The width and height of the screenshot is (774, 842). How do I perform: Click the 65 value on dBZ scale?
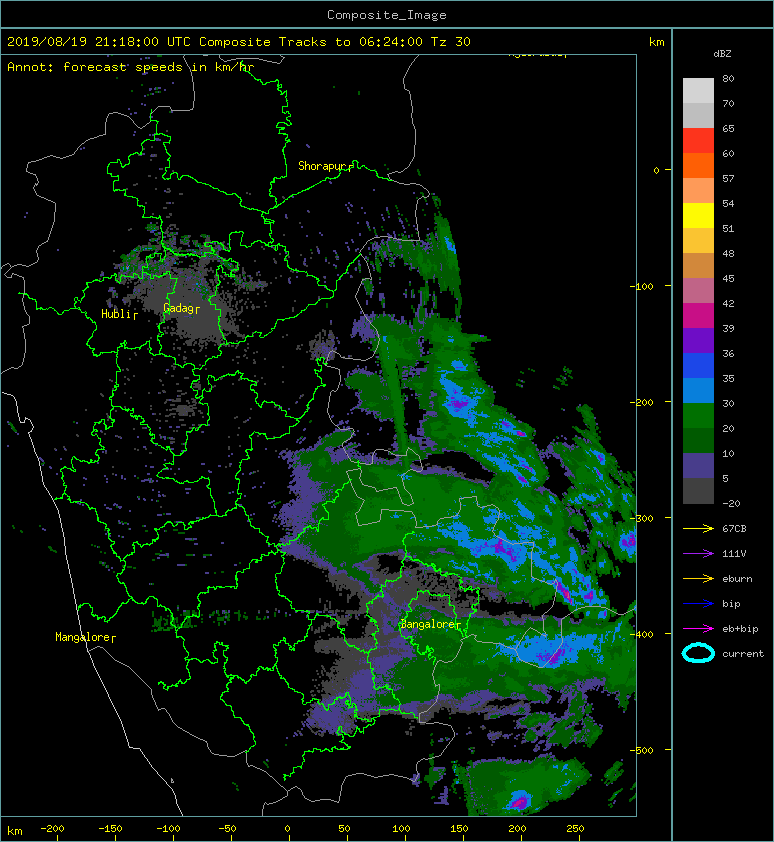pos(728,128)
